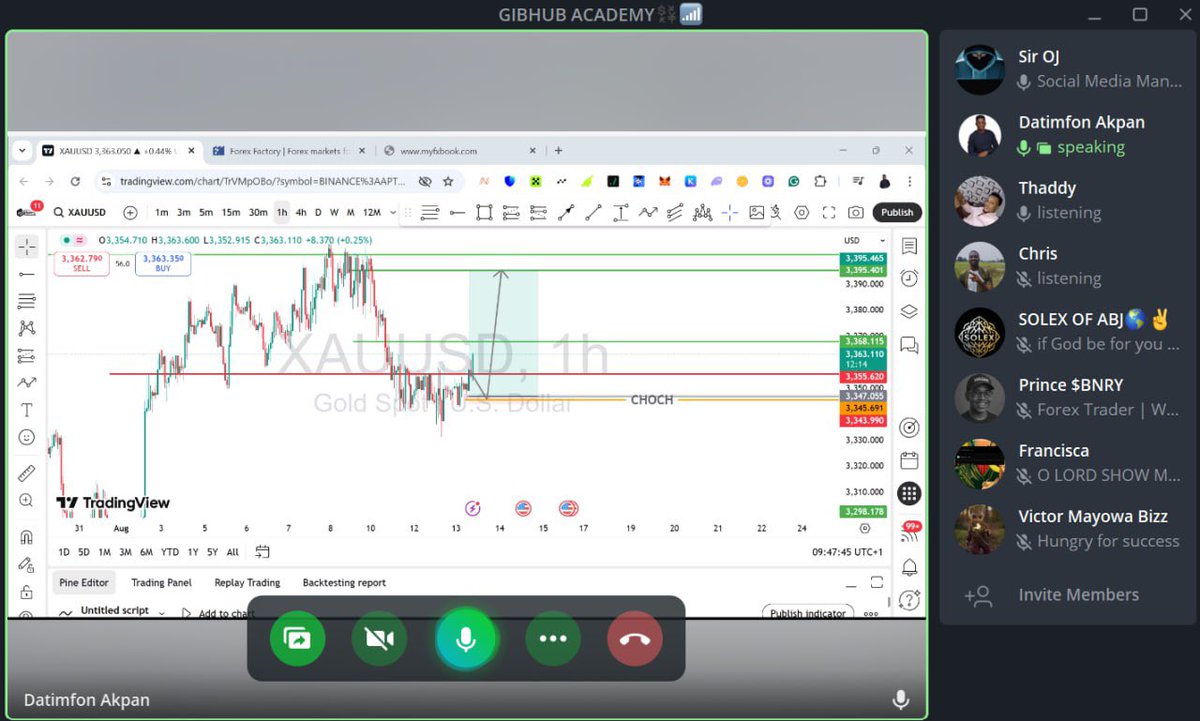Toggle magnet mode on the chart
1200x721 pixels.
(x=26, y=537)
